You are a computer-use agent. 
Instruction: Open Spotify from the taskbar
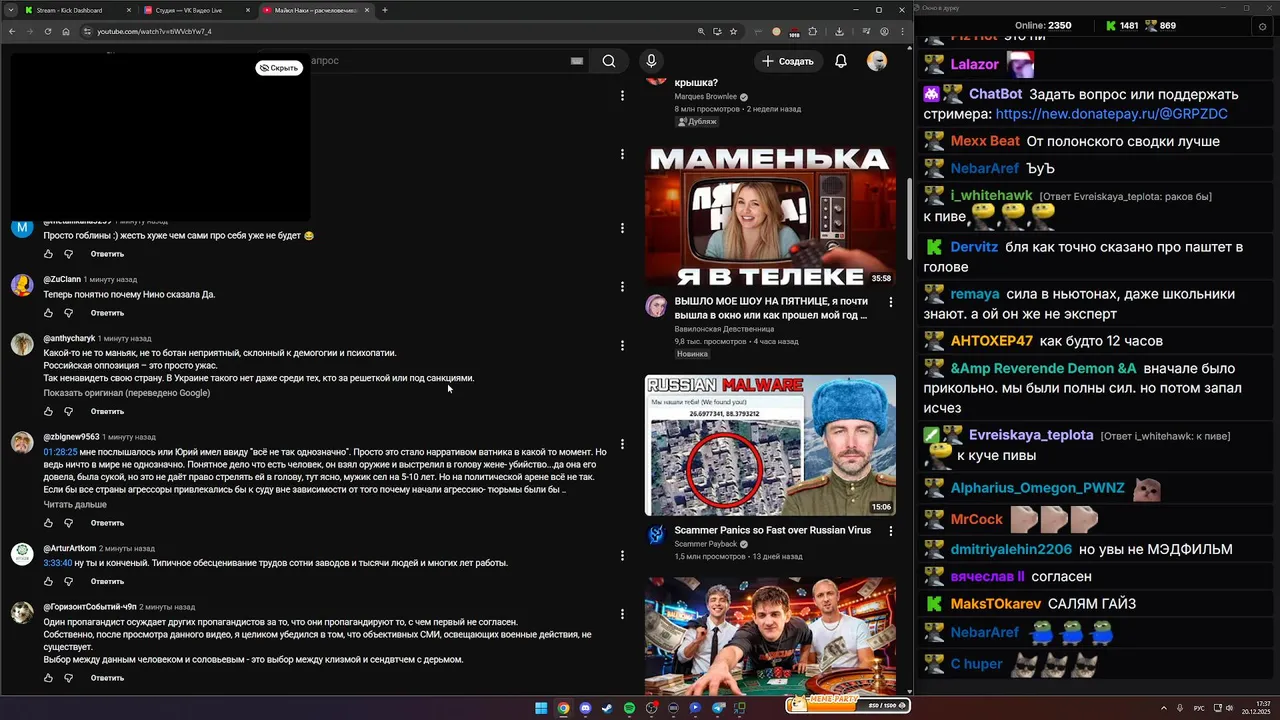tap(629, 708)
